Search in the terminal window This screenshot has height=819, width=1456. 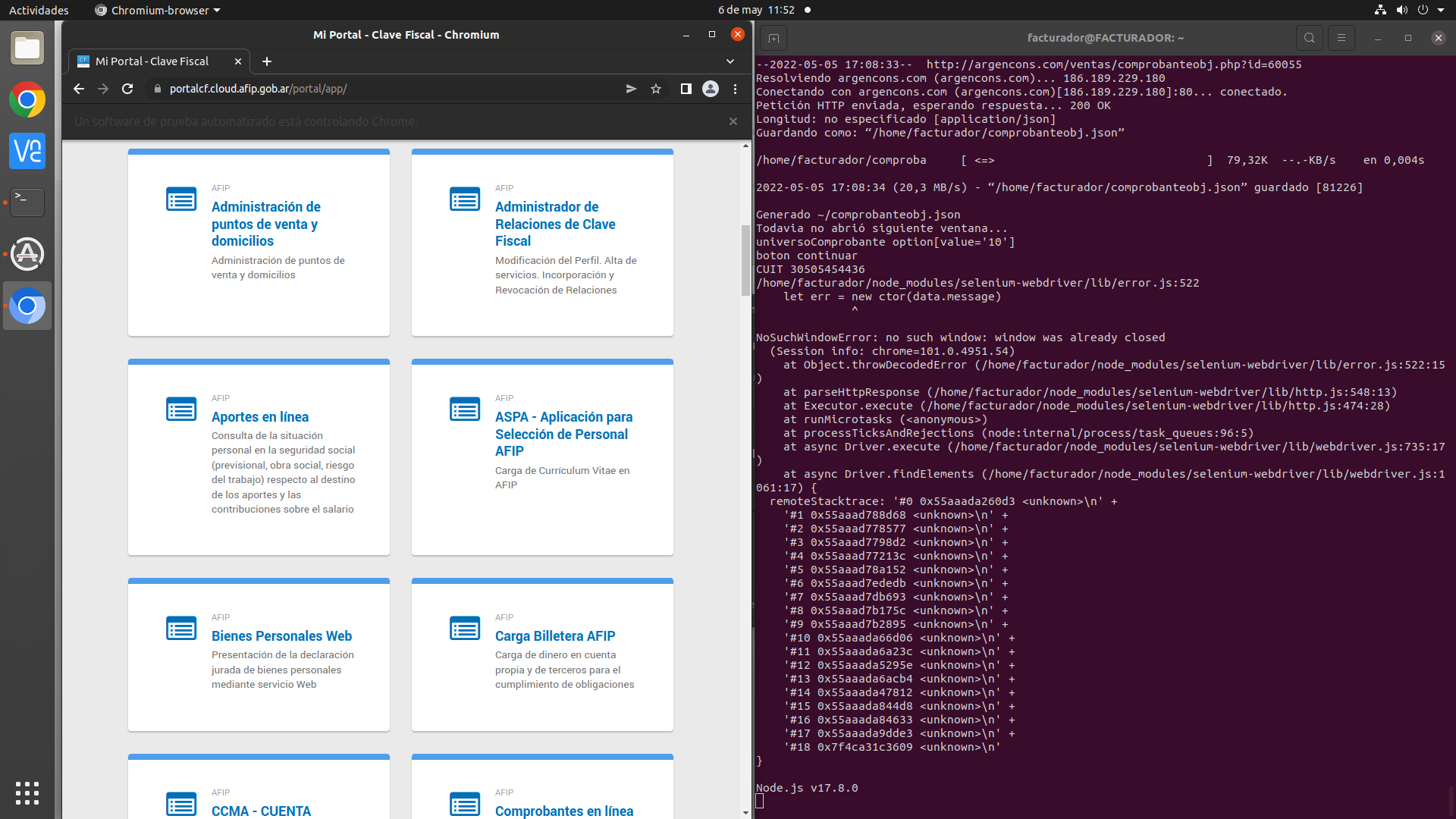point(1310,38)
